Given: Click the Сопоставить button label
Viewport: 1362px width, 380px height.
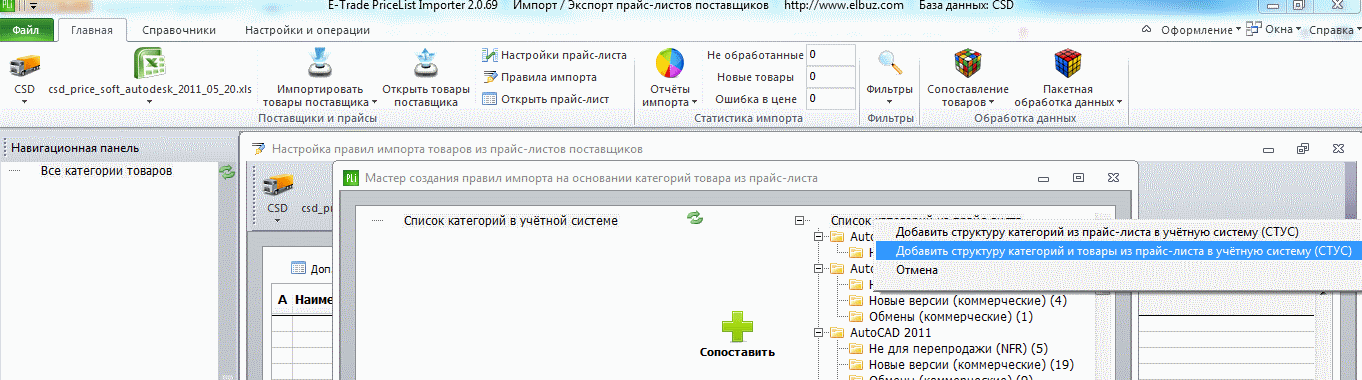Looking at the screenshot, I should click(737, 352).
